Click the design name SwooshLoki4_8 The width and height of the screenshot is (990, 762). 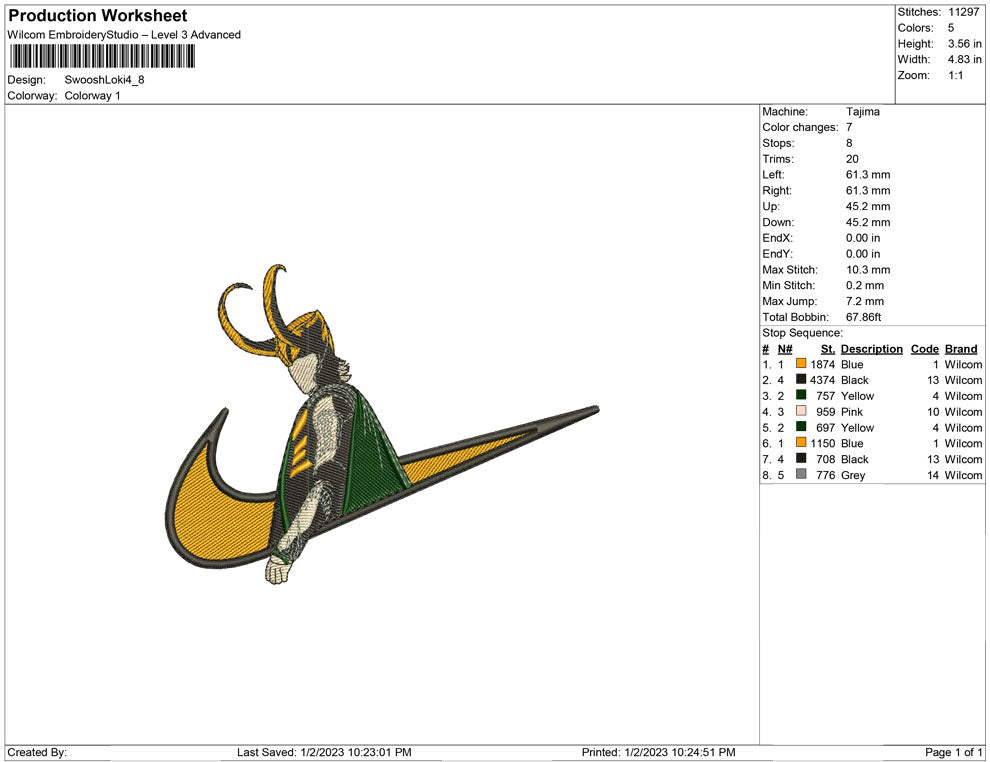point(105,80)
